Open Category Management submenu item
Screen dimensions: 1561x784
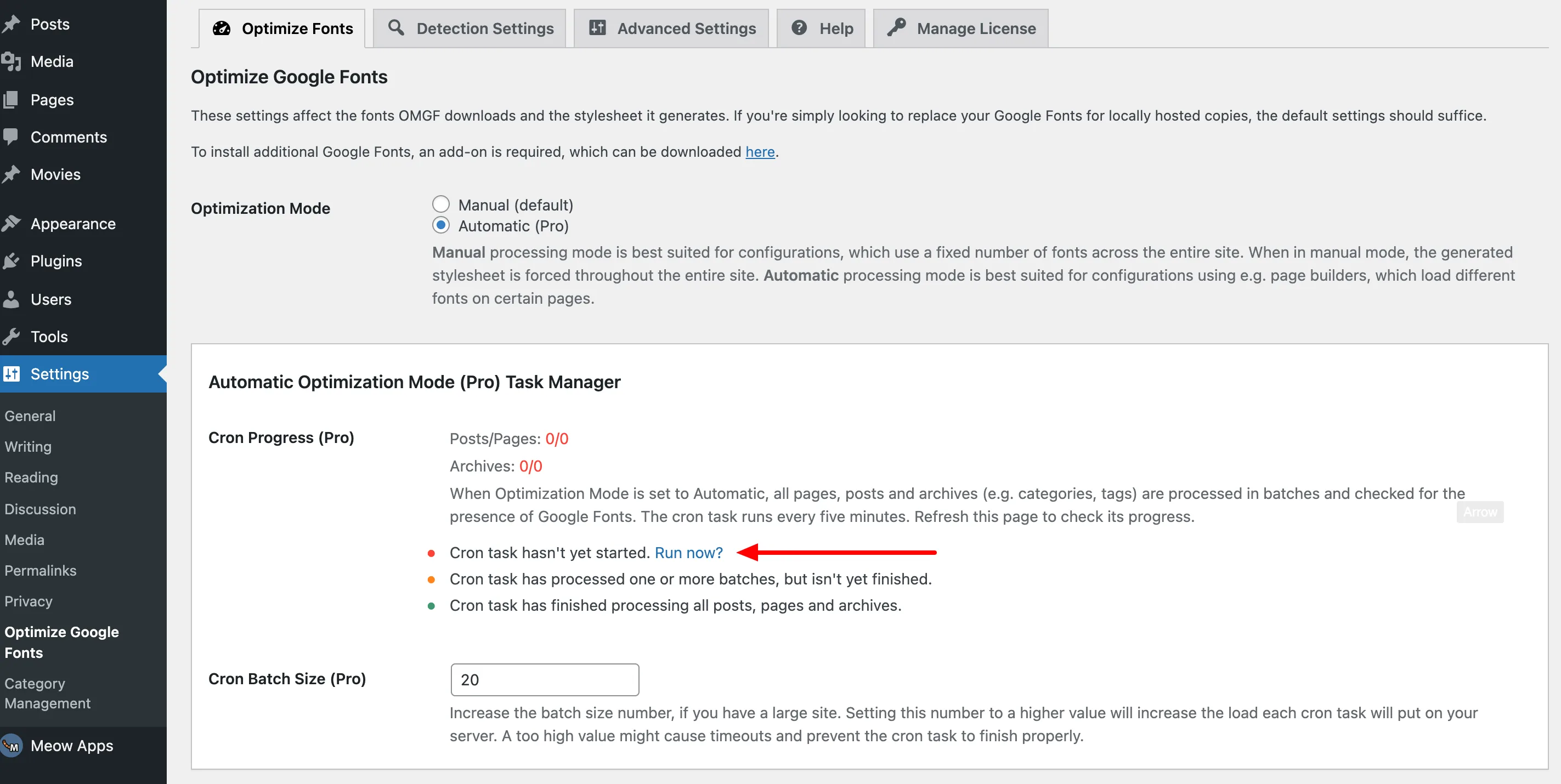coord(47,693)
